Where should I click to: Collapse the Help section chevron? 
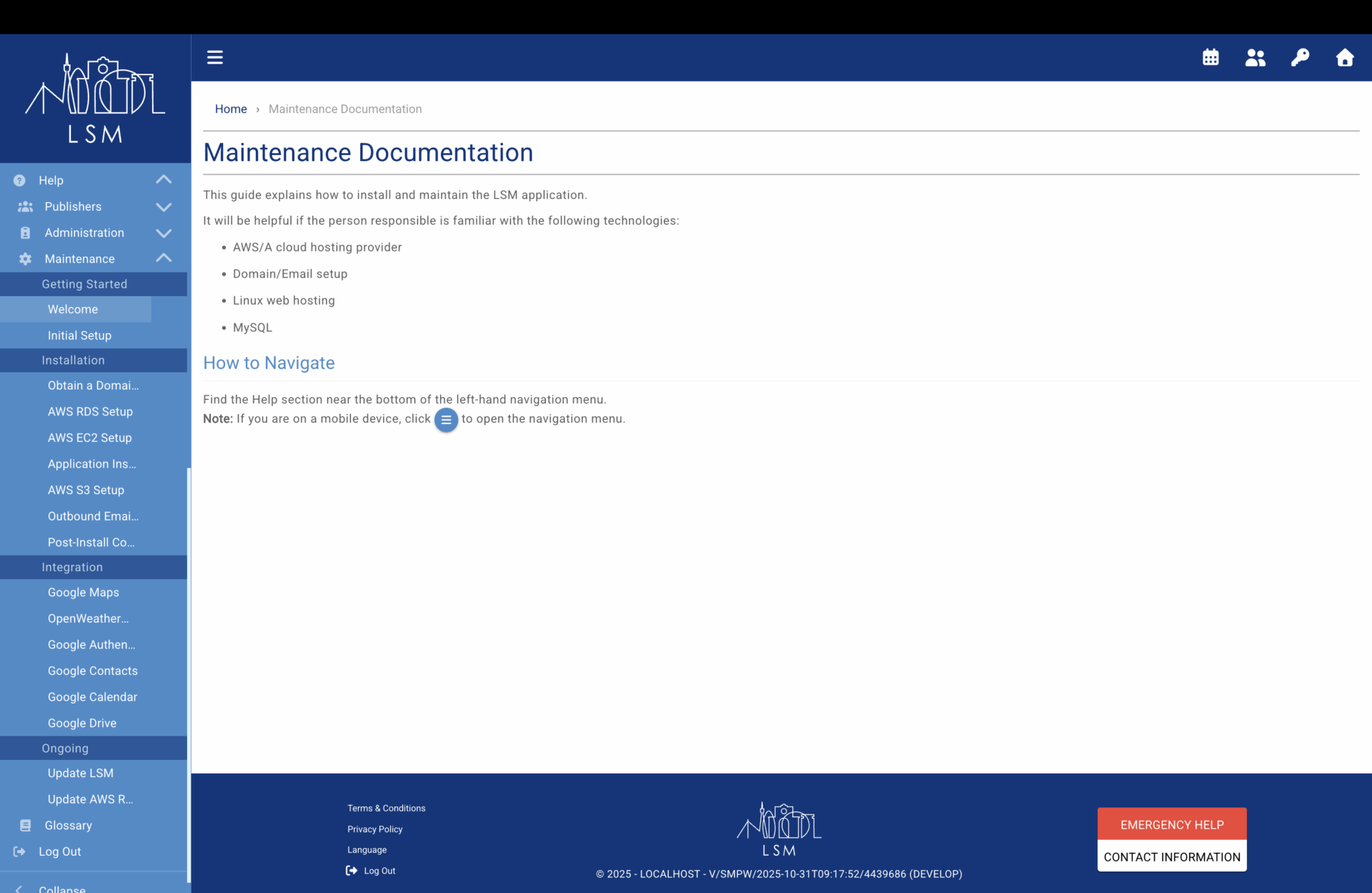point(164,180)
